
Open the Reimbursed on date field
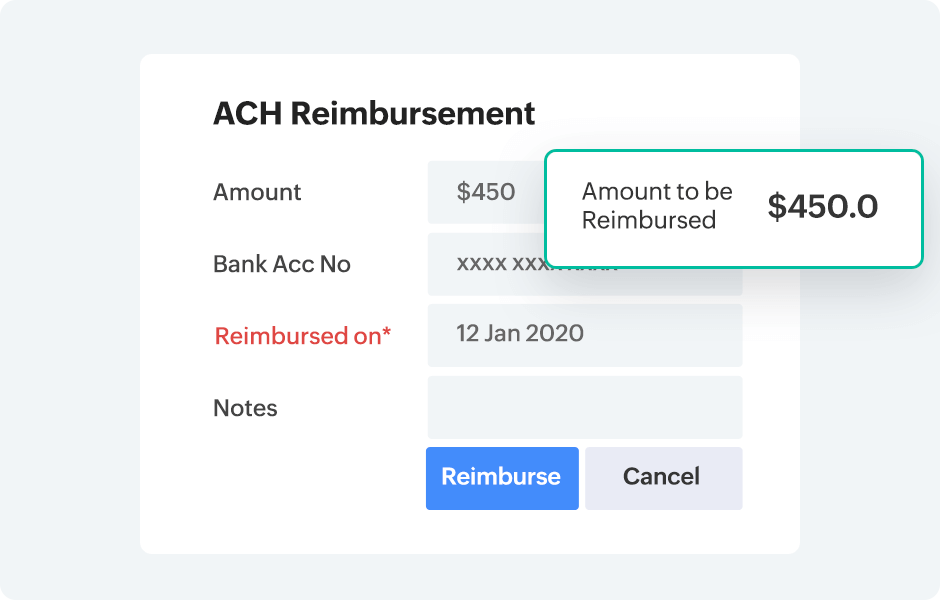pos(584,335)
